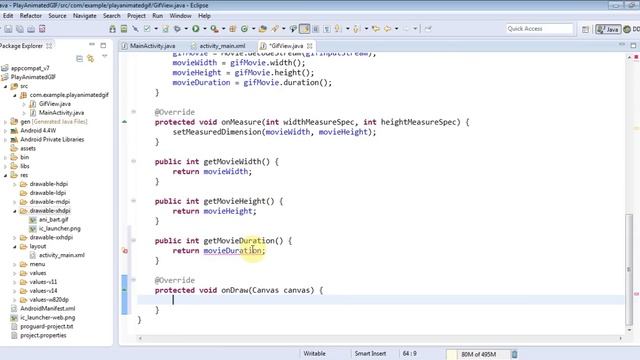The image size is (640, 360).
Task: Click the Forward navigation yellow arrow
Action: pos(406,29)
